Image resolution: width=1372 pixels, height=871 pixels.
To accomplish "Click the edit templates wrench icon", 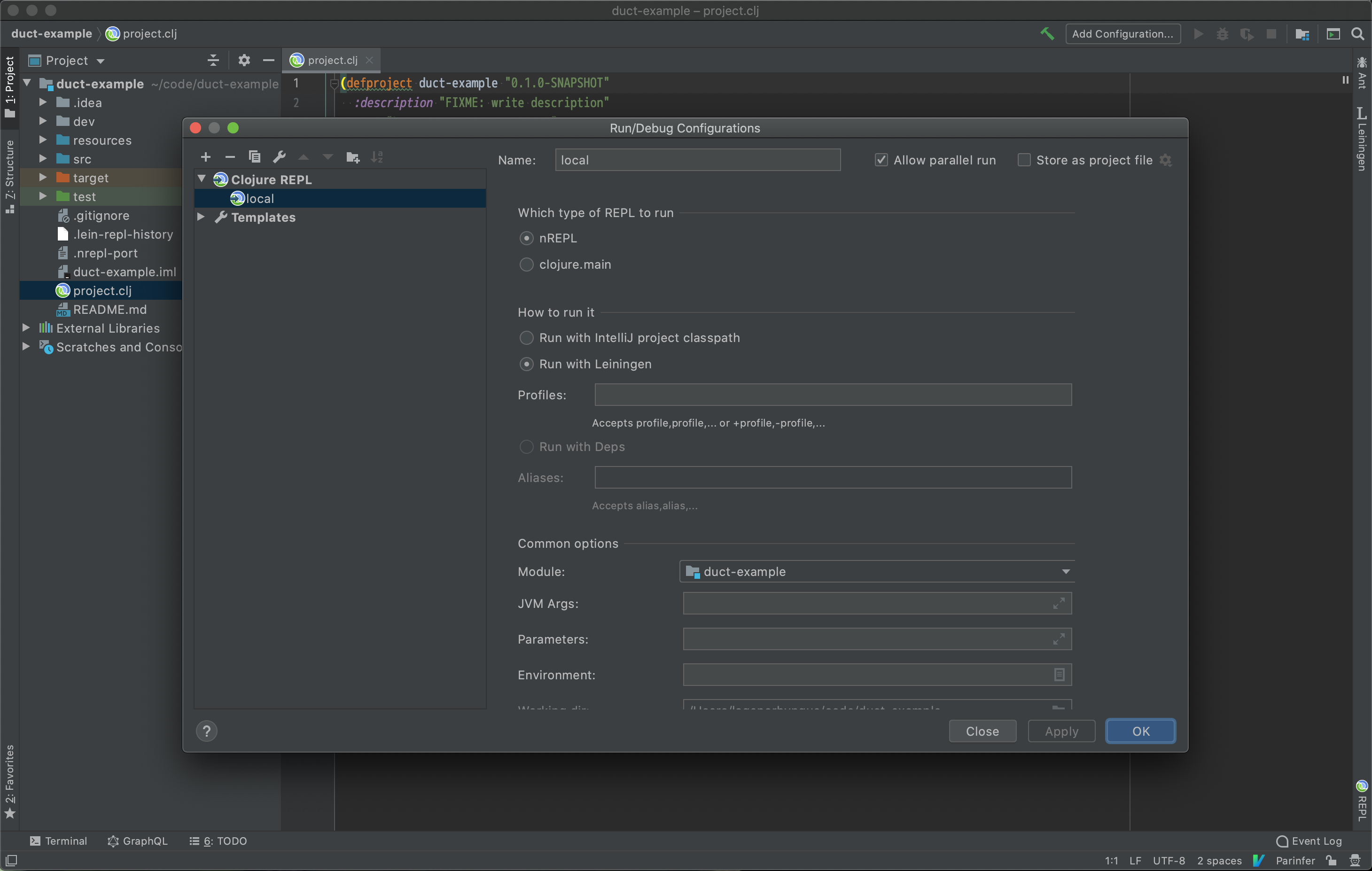I will (x=279, y=156).
